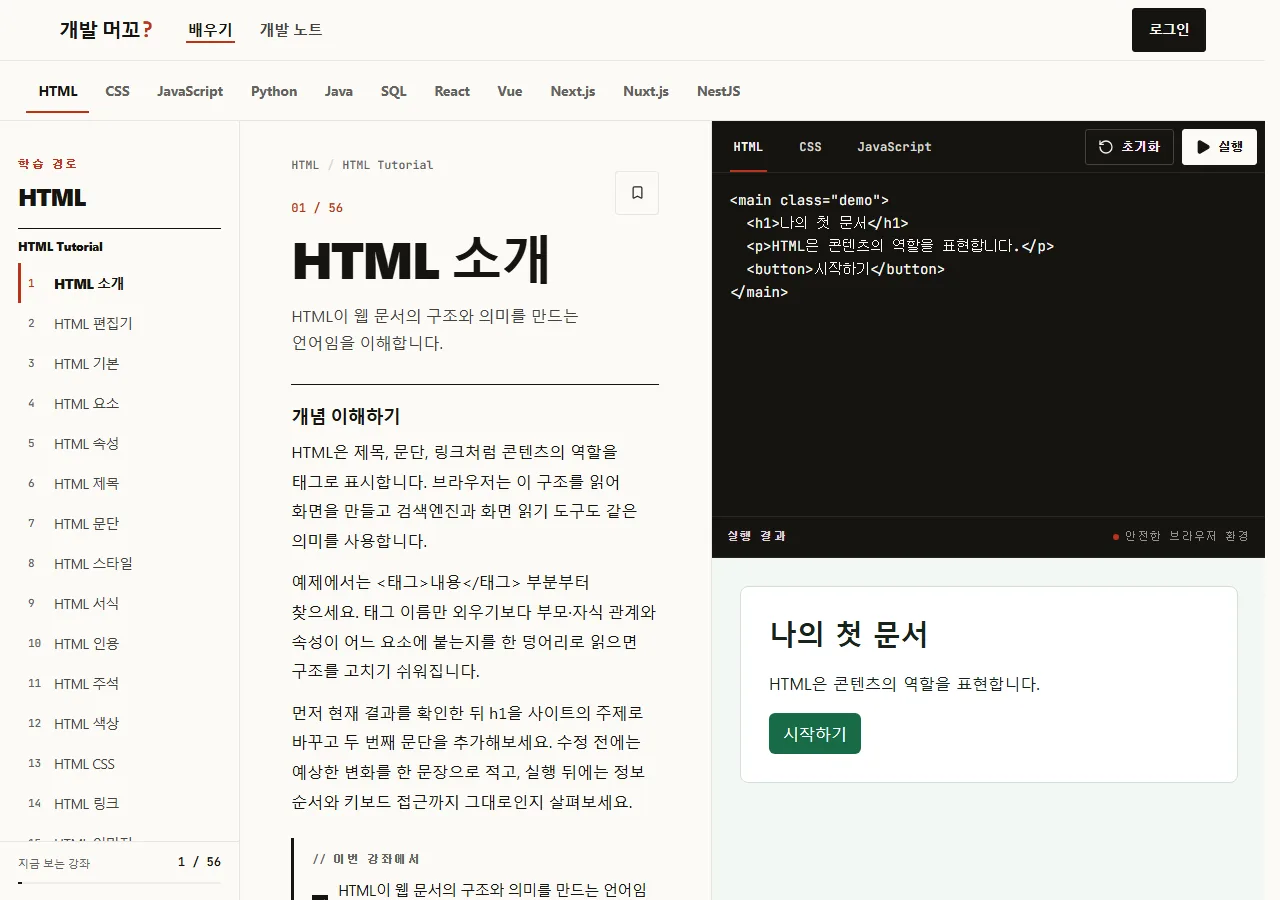The image size is (1280, 900).
Task: Open lesson 5 HTML 속성
Action: [x=119, y=443]
